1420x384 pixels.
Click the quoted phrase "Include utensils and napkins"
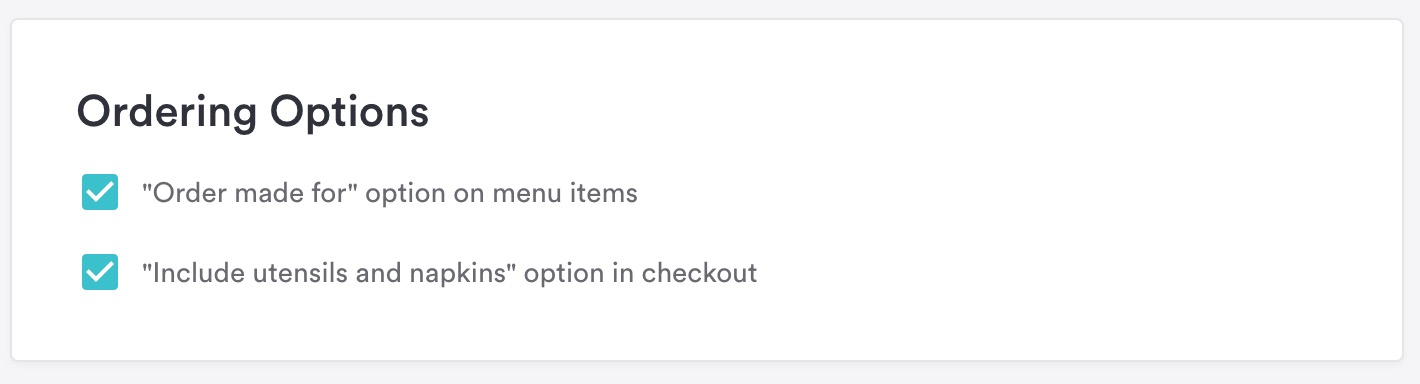(330, 273)
